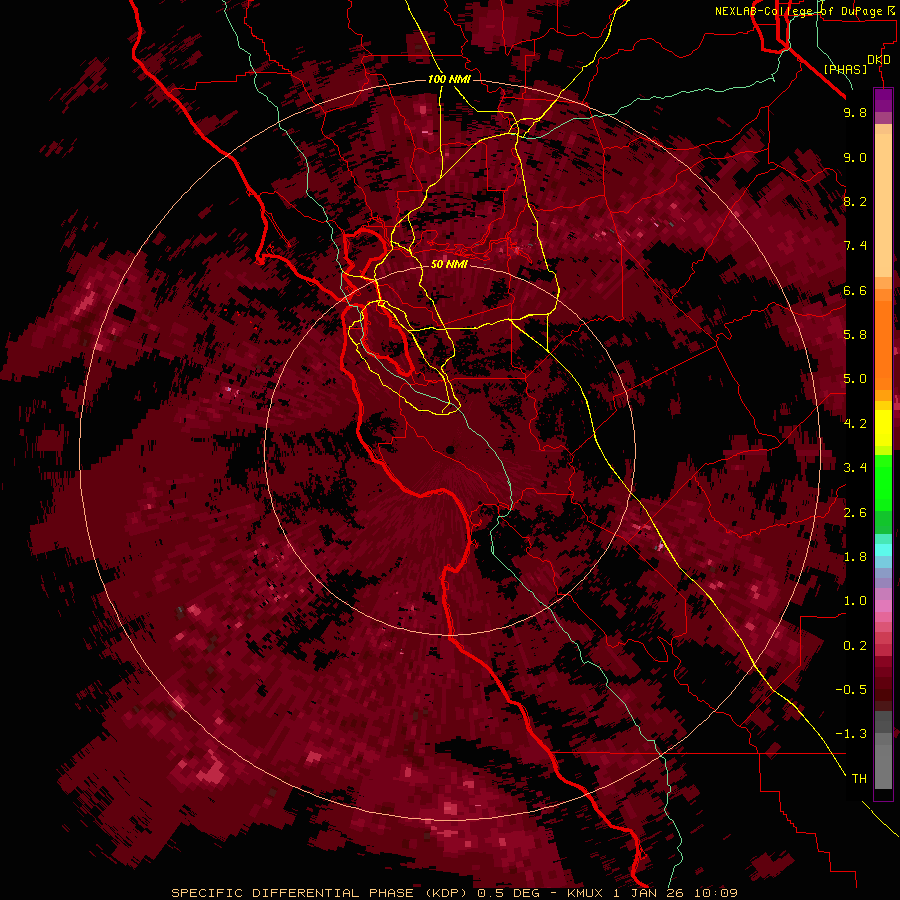Pick the 5.8 scale value
Image resolution: width=900 pixels, height=900 pixels.
point(855,335)
